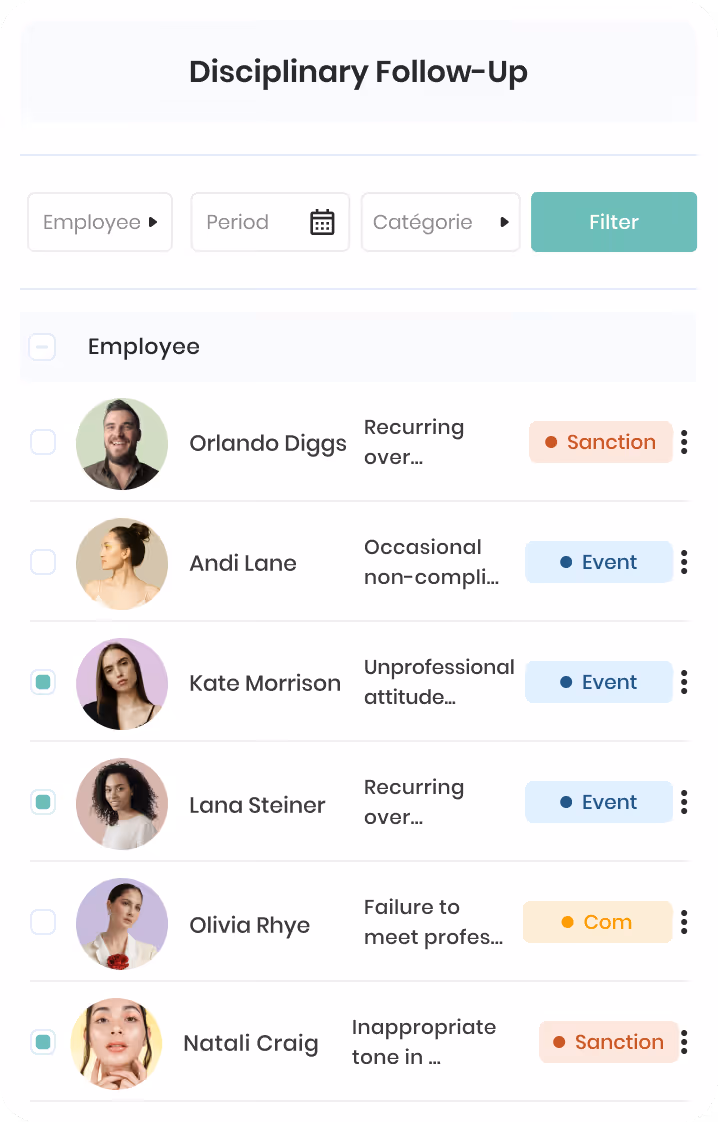Click the Sanction badge for Orlando Diggs
The image size is (718, 1122).
(601, 442)
